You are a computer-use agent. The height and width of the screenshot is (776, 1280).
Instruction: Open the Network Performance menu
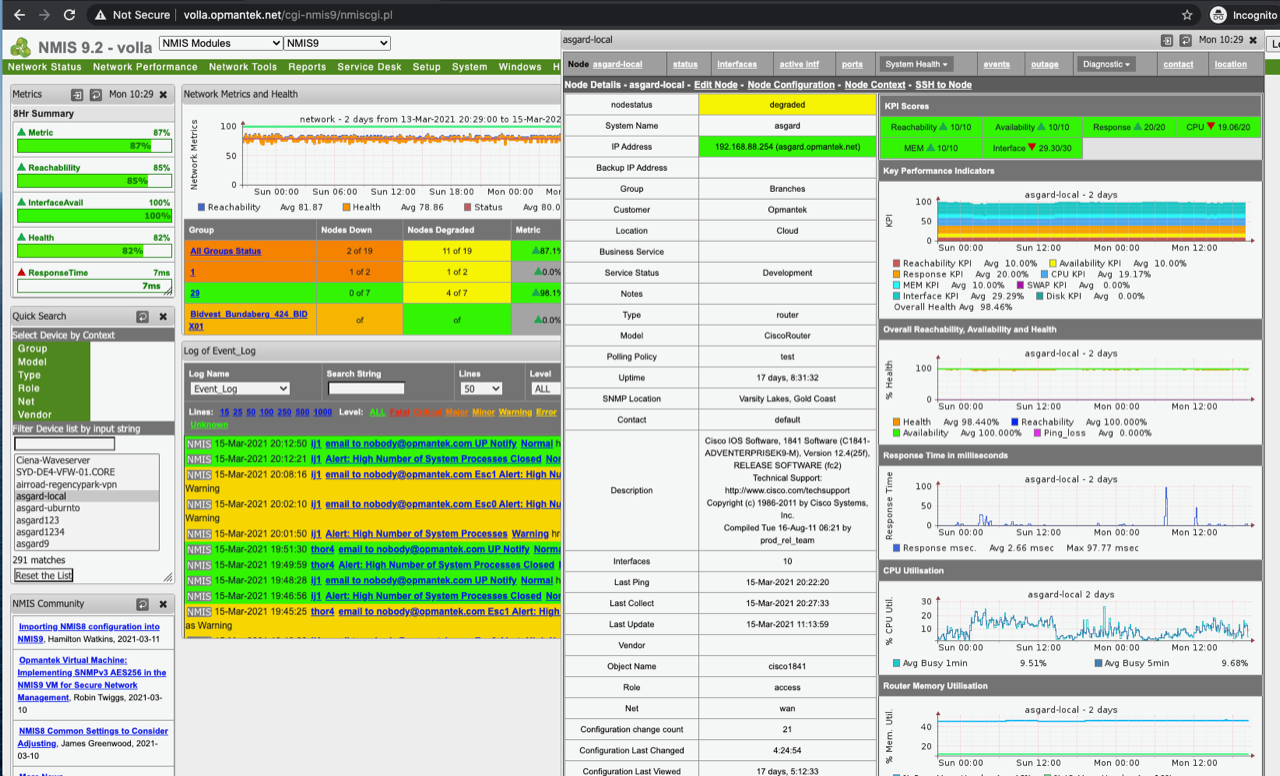(x=145, y=67)
